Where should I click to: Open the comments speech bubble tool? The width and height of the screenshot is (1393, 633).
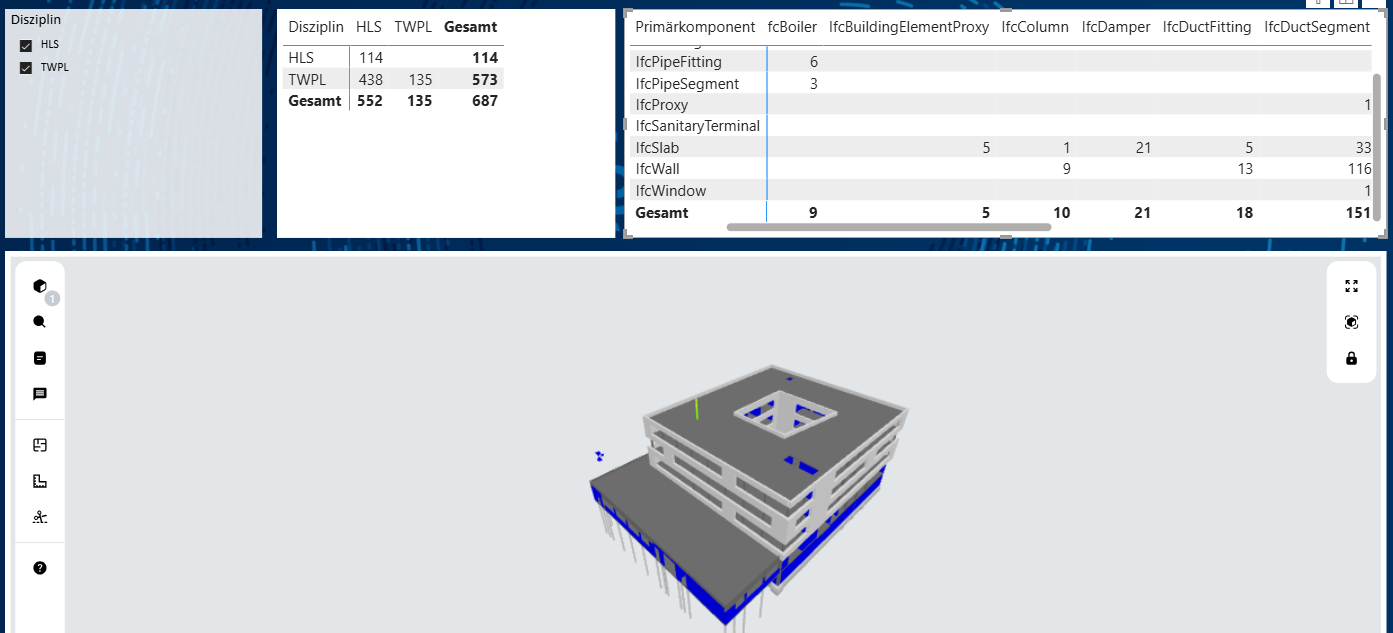point(40,394)
